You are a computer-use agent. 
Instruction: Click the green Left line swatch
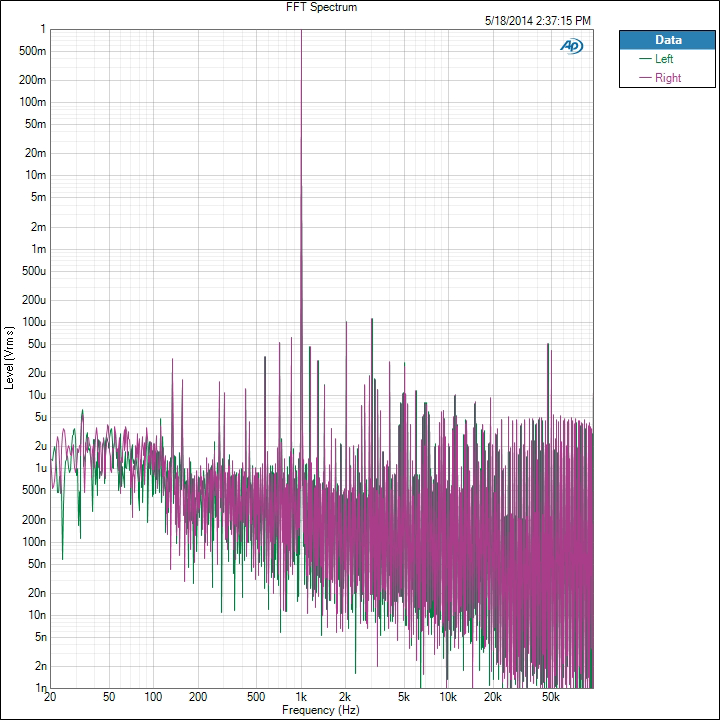(645, 59)
